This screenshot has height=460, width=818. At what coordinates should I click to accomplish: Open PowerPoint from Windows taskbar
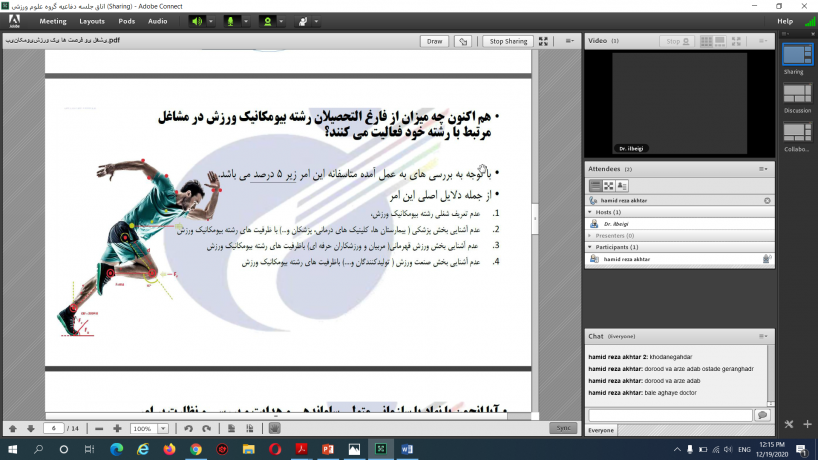pyautogui.click(x=328, y=449)
